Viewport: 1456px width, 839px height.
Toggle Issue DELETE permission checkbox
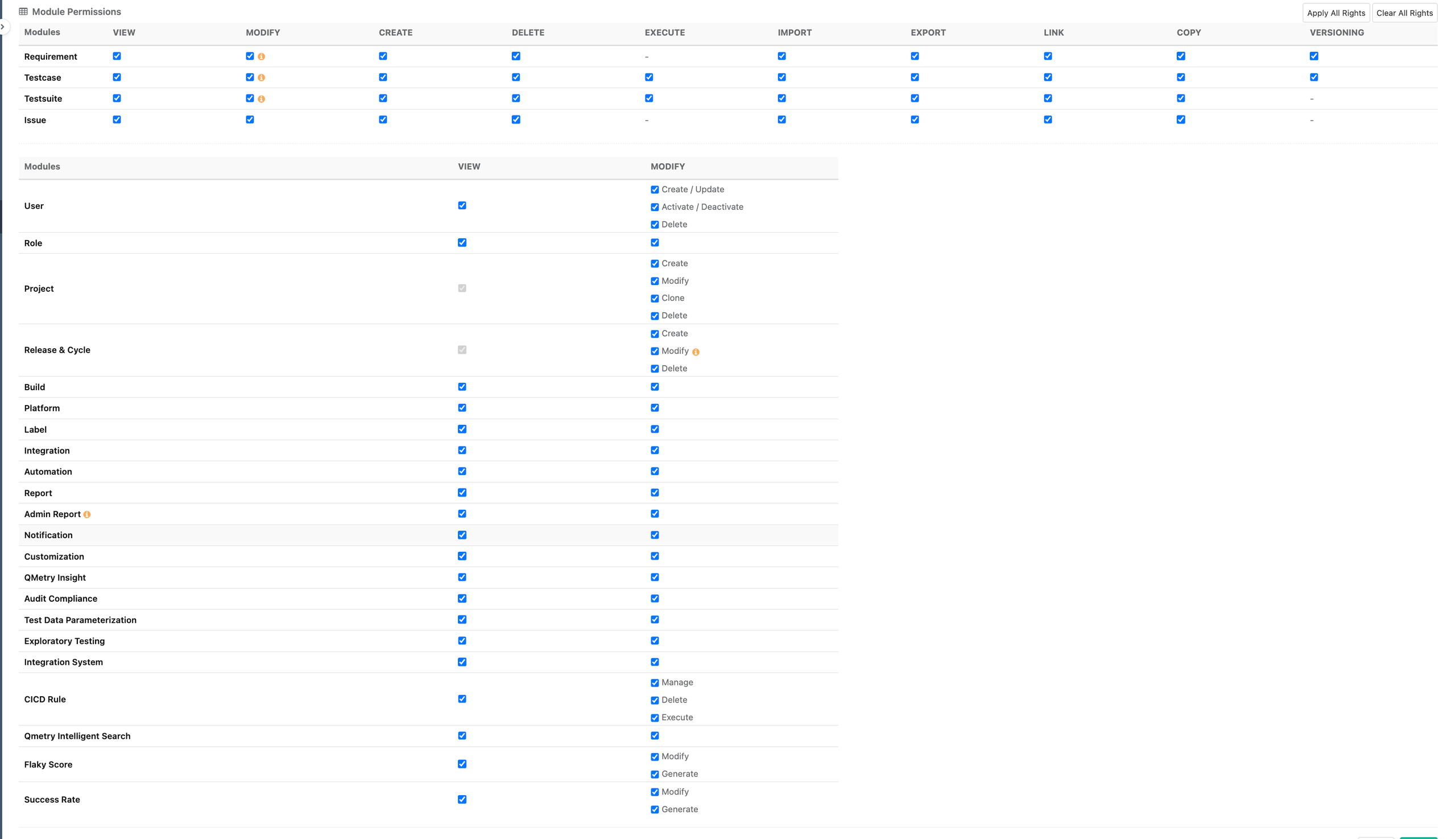[516, 119]
